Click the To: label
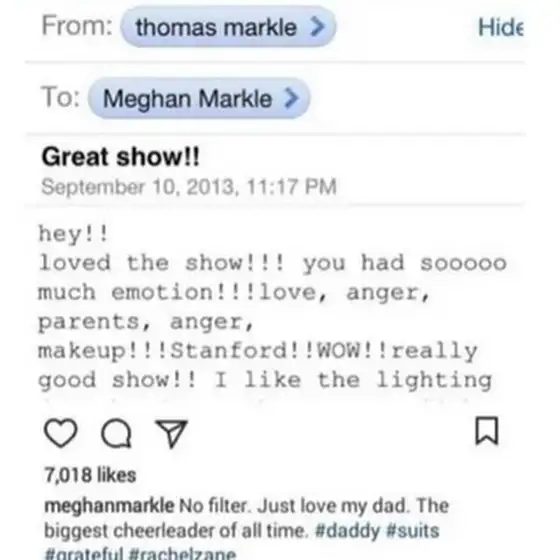The width and height of the screenshot is (560, 560). pos(61,97)
